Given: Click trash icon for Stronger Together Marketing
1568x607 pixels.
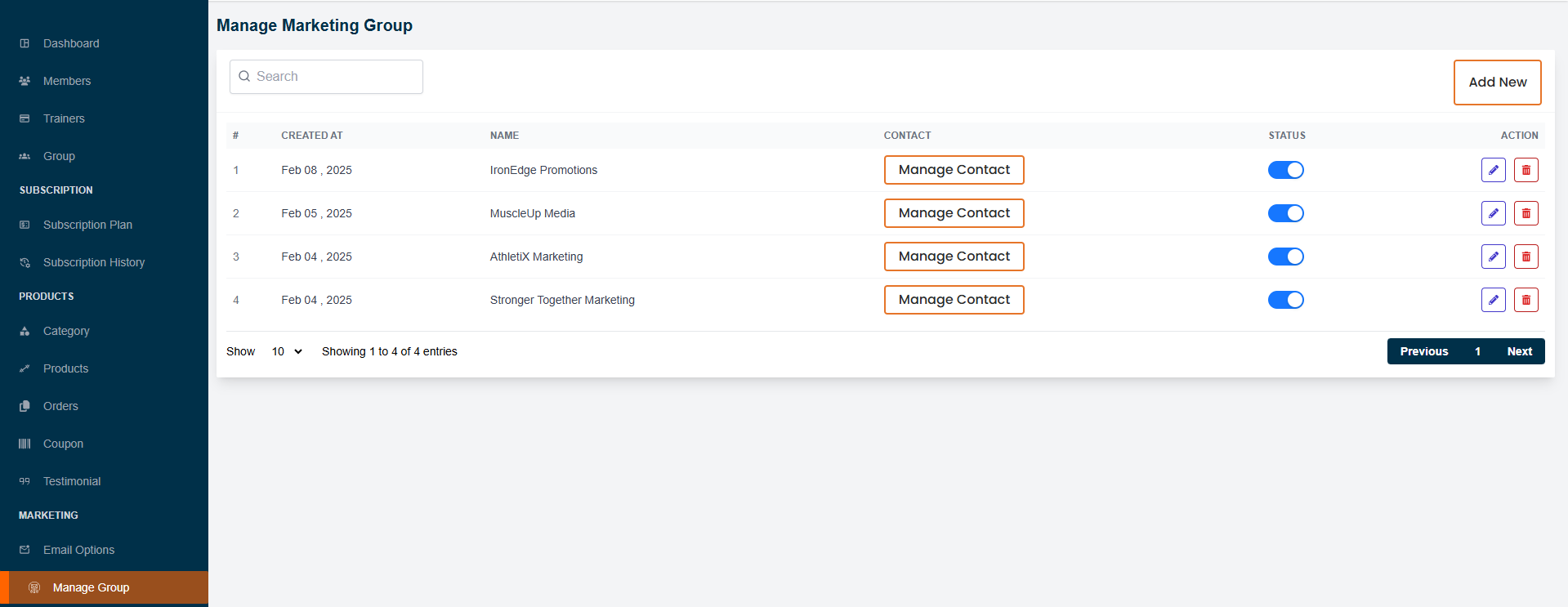Looking at the screenshot, I should tap(1526, 300).
